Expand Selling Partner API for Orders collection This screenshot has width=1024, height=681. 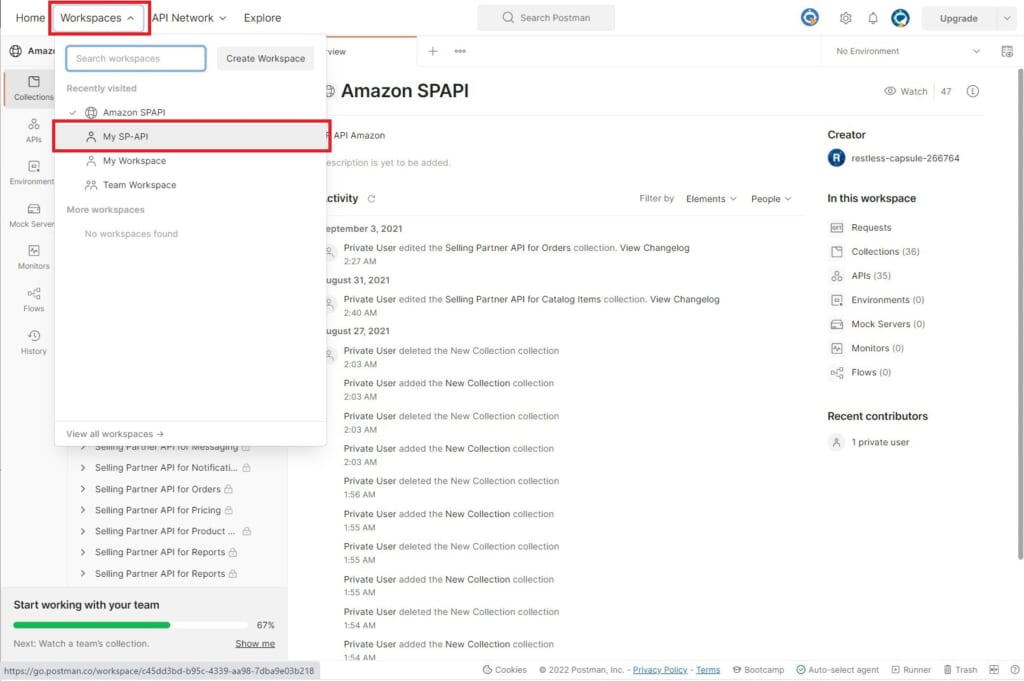point(83,489)
